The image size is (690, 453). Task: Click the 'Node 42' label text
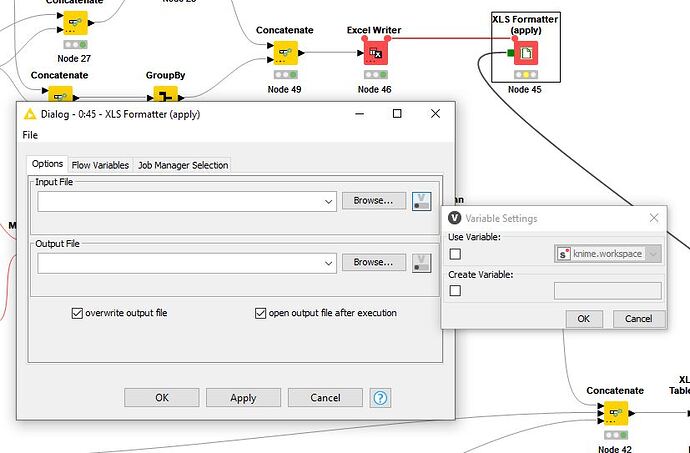coord(614,449)
